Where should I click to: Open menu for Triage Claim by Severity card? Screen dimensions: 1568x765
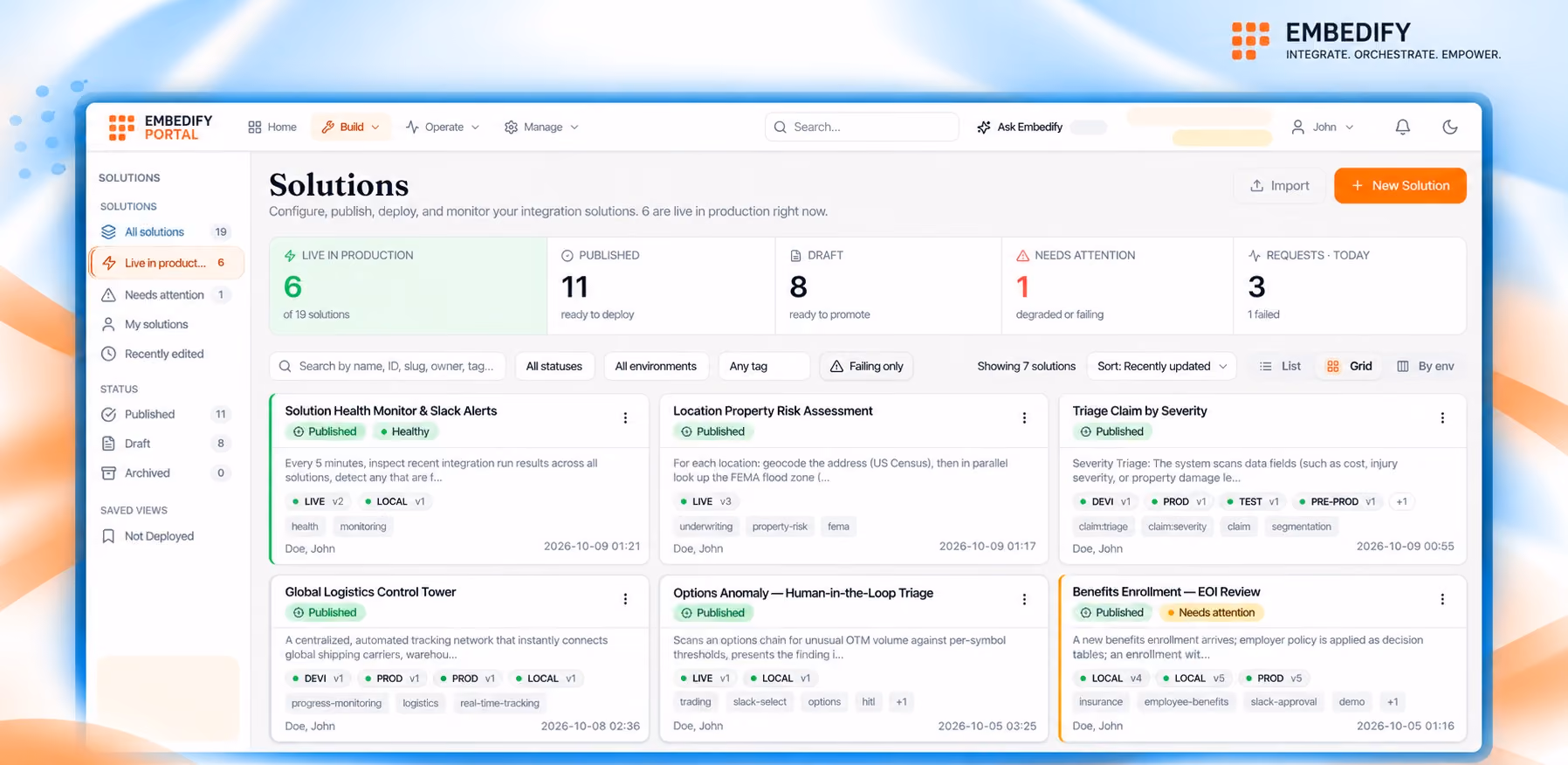pyautogui.click(x=1442, y=418)
